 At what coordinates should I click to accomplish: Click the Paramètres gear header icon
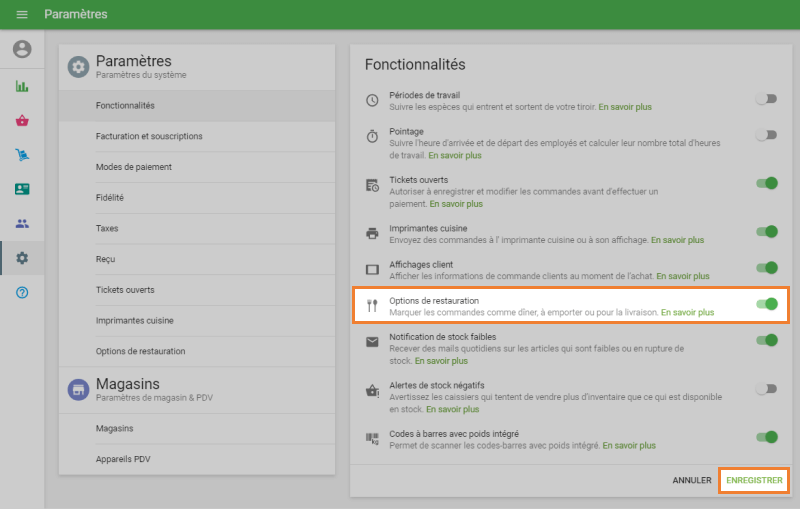click(x=78, y=67)
